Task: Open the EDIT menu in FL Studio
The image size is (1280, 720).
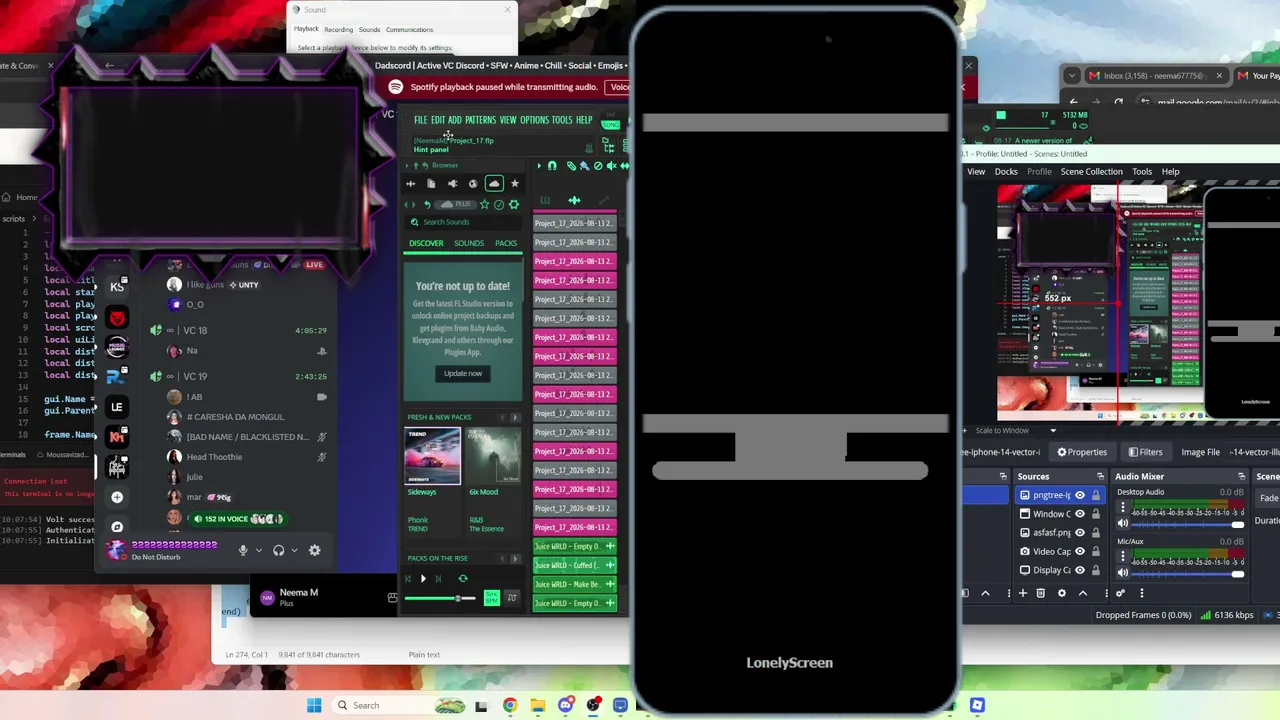Action: click(x=438, y=120)
